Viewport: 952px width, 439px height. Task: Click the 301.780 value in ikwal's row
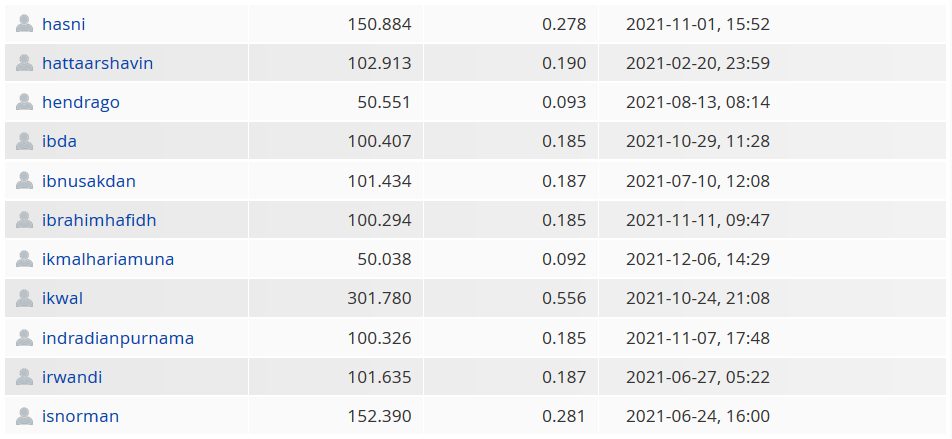[x=379, y=299]
